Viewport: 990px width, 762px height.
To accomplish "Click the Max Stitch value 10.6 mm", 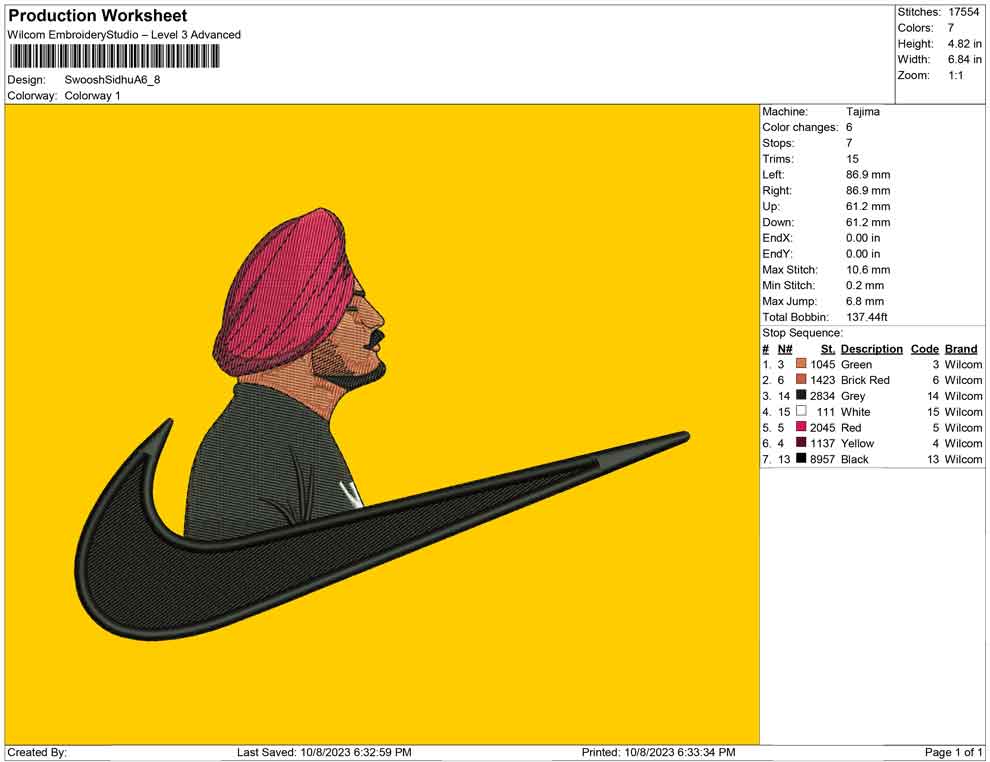I will 868,270.
